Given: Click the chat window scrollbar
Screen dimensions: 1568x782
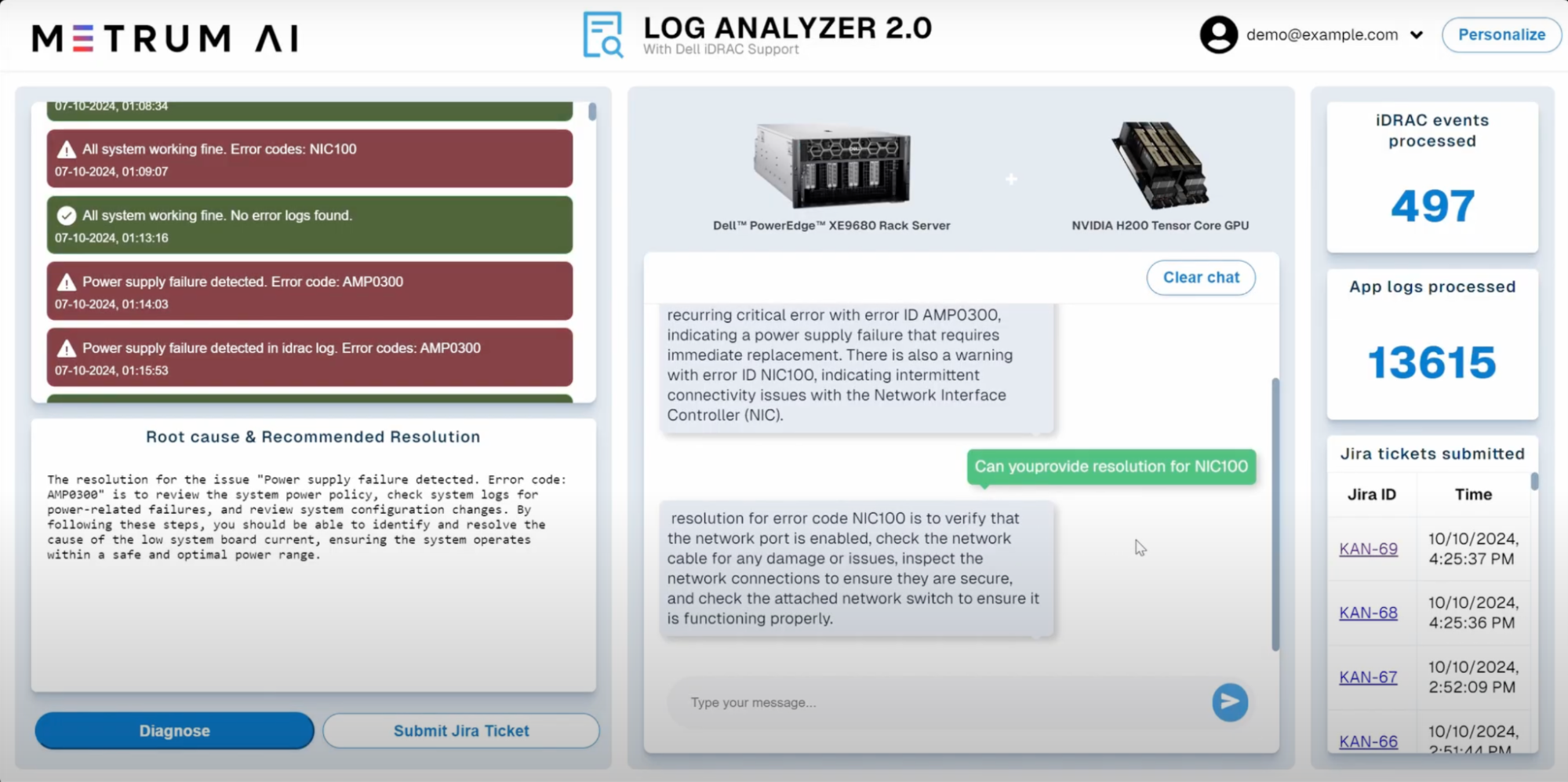Looking at the screenshot, I should 1275,514.
